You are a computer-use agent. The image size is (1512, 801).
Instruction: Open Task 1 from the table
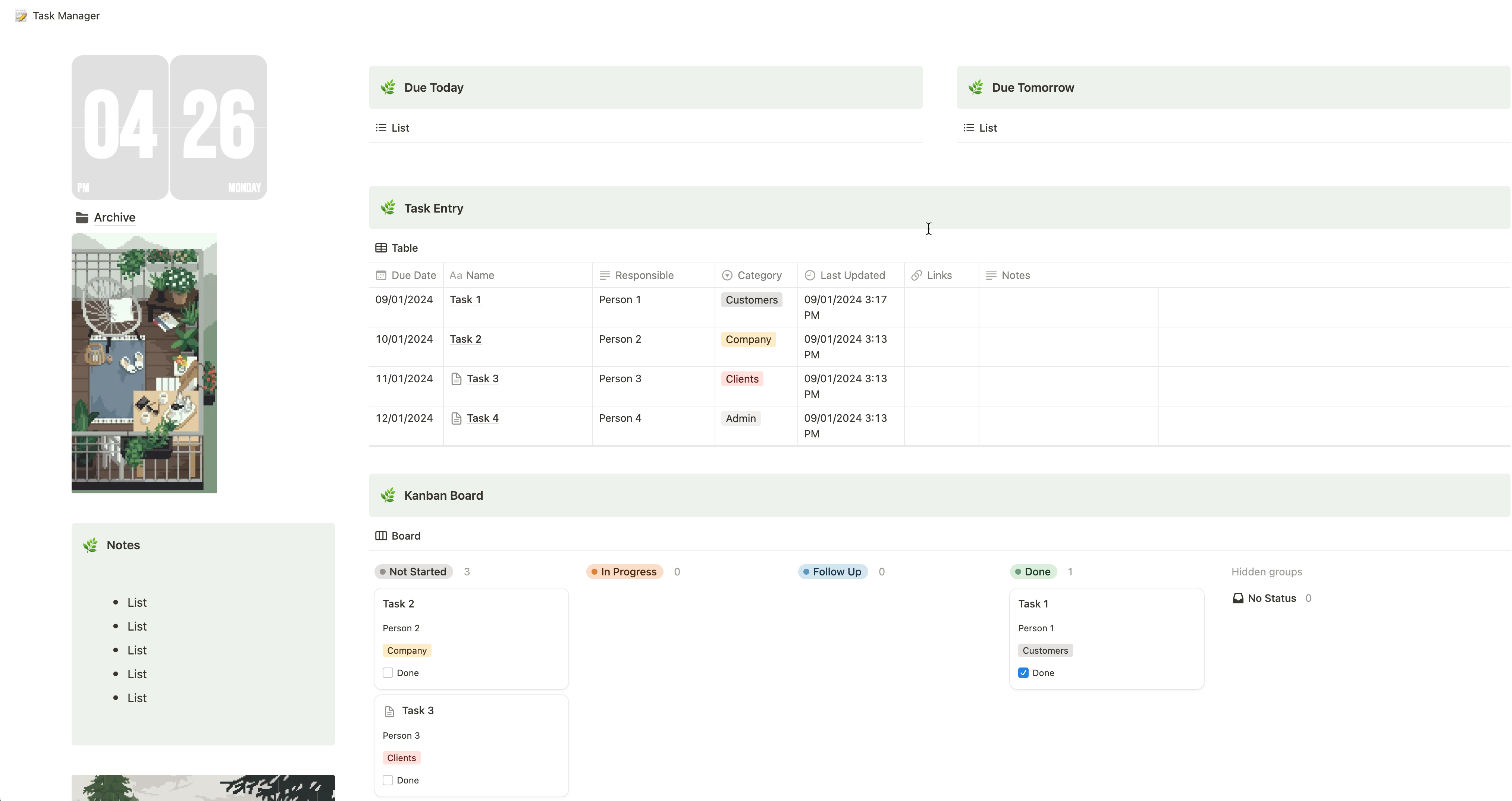[x=465, y=300]
